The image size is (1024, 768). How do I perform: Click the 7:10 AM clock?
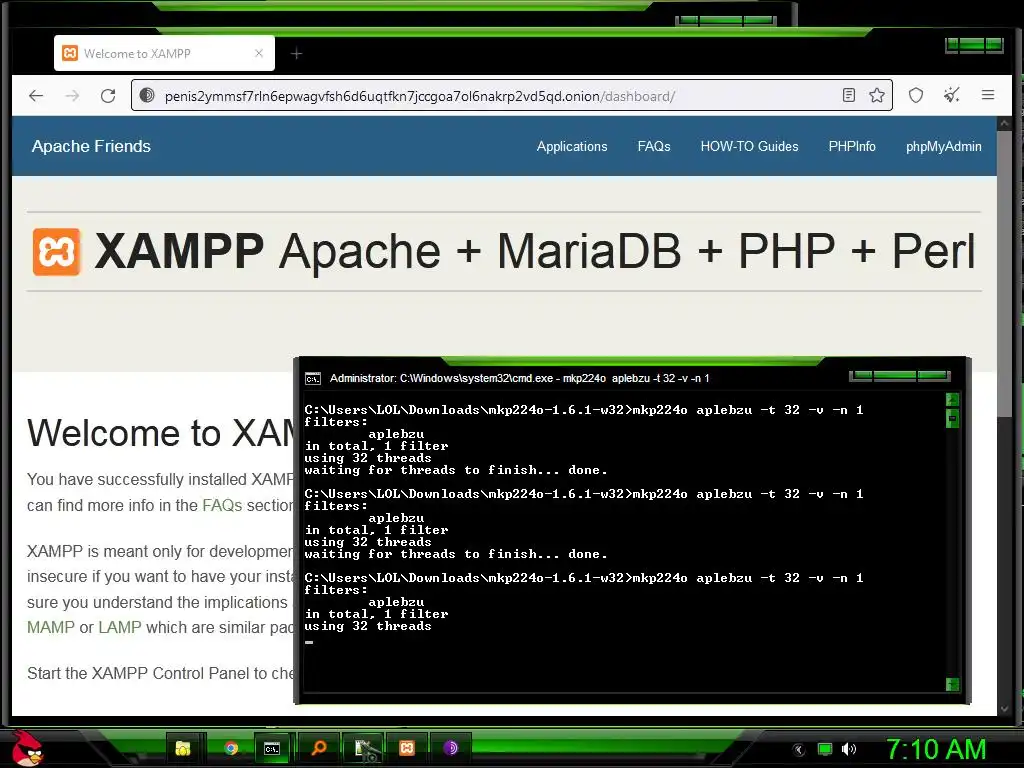(936, 750)
